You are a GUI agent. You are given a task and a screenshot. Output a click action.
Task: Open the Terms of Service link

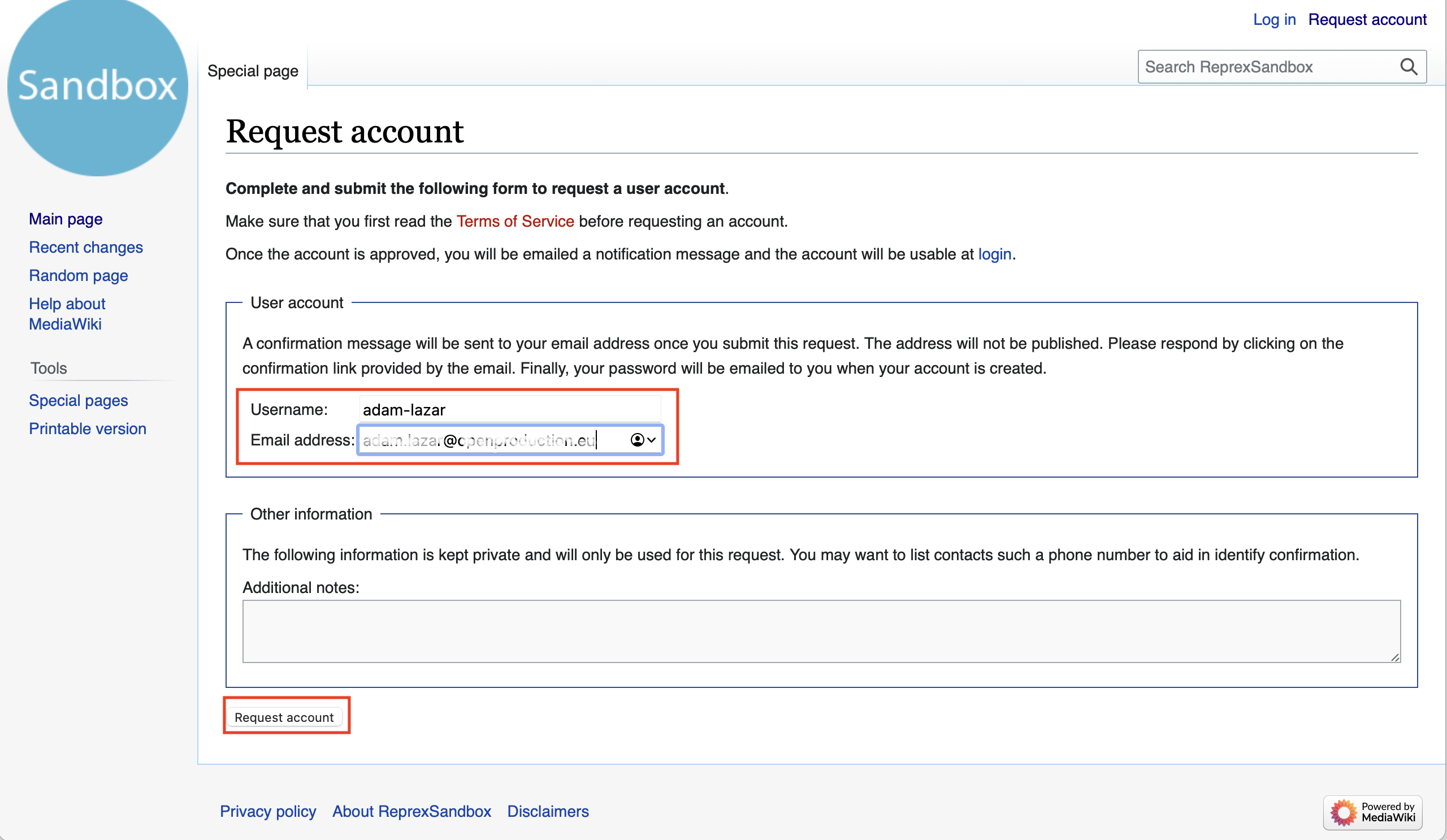coord(515,221)
